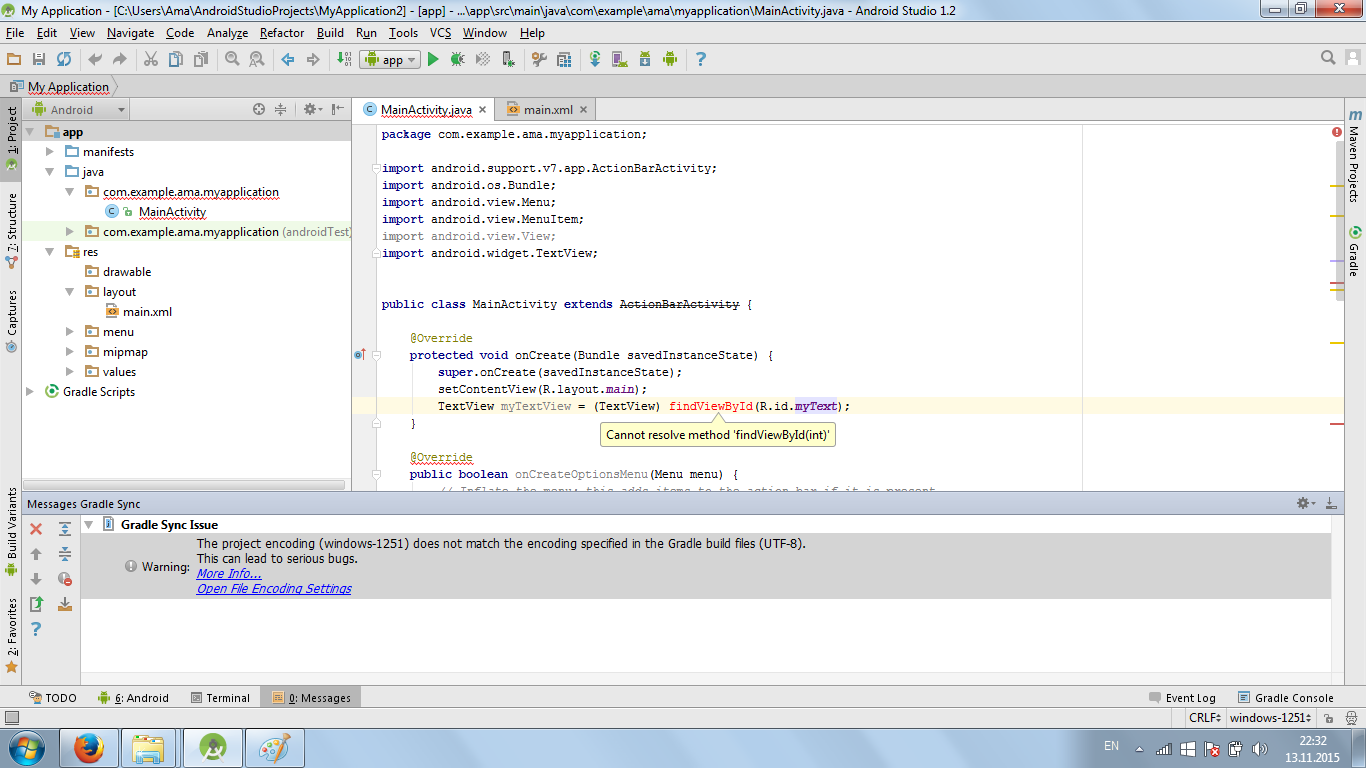Open the AVD Manager icon
Image resolution: width=1366 pixels, height=768 pixels.
click(620, 59)
